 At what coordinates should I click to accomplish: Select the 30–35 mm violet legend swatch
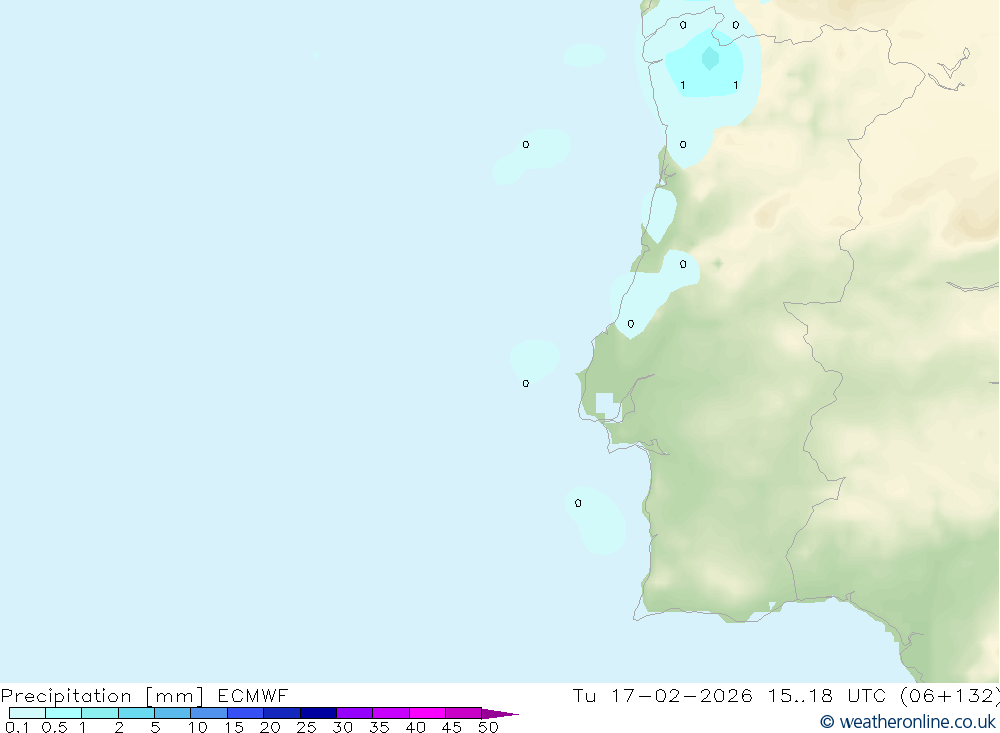355,713
